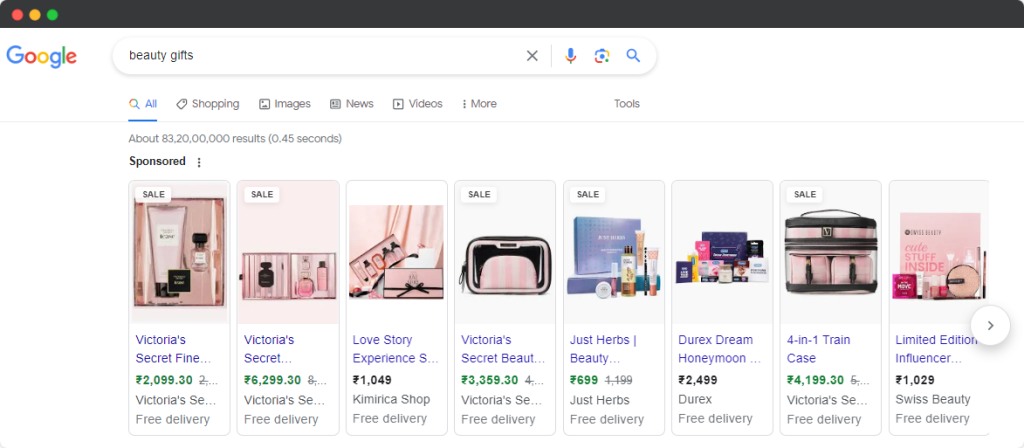
Task: Open Durex Dream Honeymoon product link
Action: click(x=720, y=349)
